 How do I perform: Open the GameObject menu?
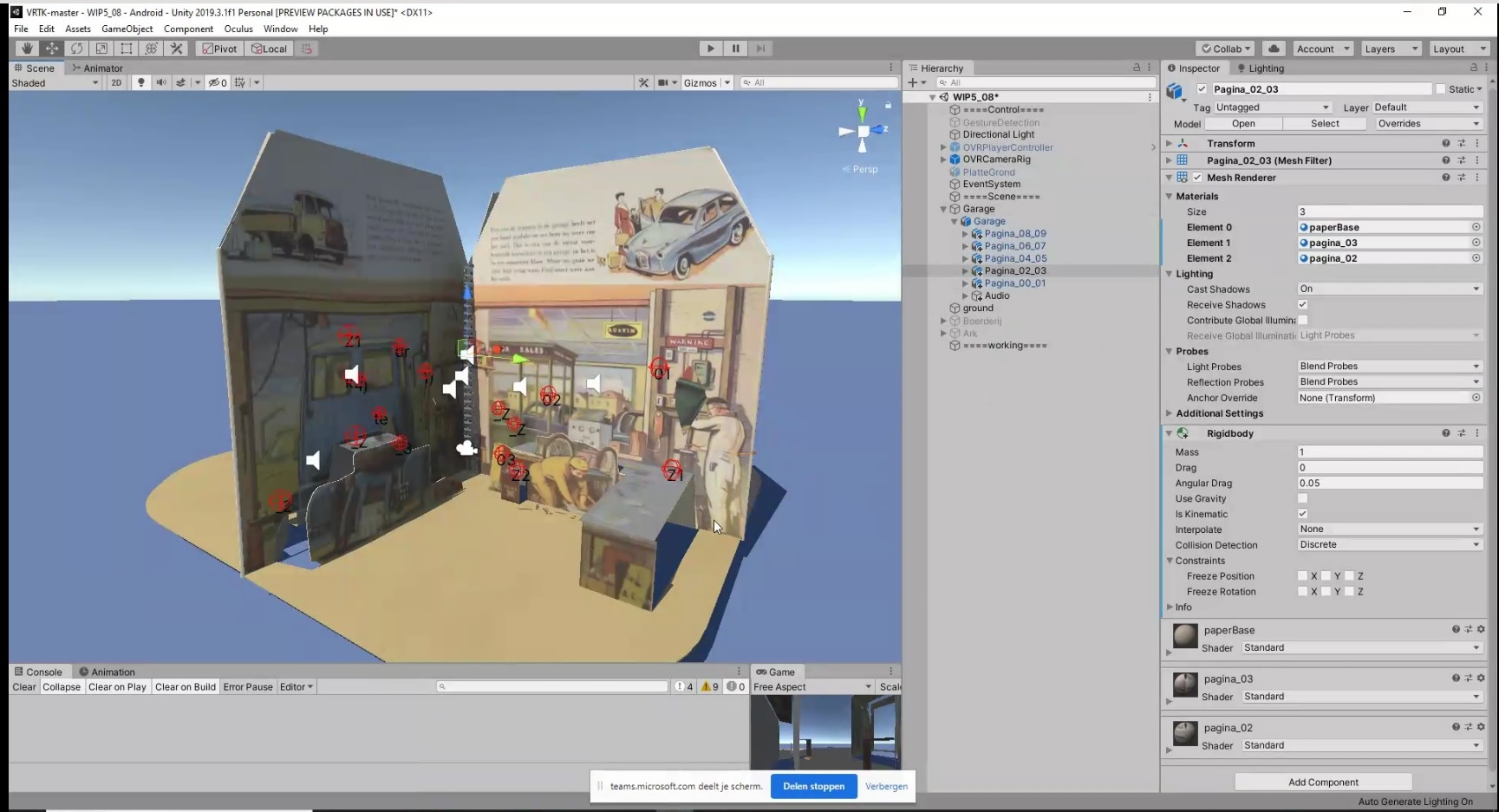point(127,29)
